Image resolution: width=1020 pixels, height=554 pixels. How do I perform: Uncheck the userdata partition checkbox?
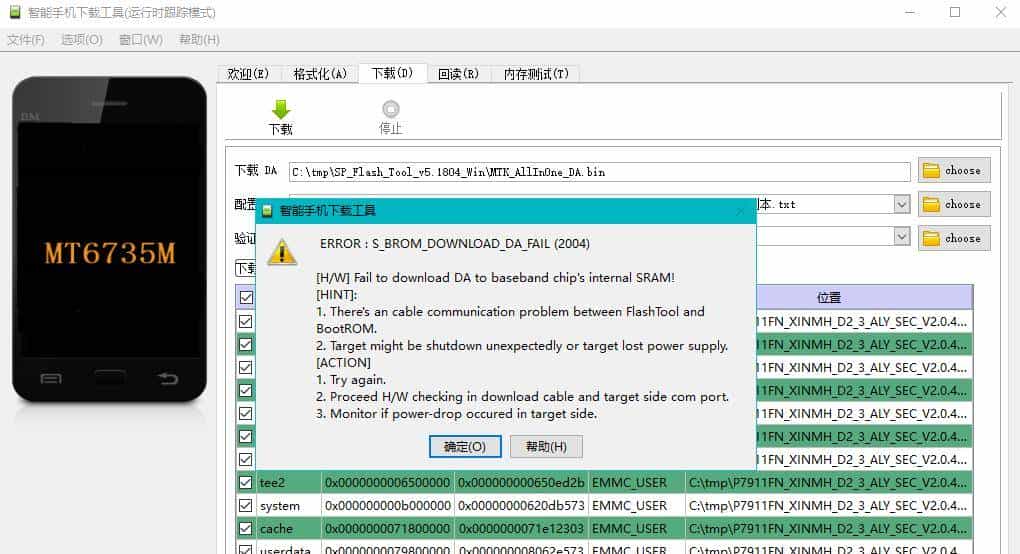[x=245, y=549]
